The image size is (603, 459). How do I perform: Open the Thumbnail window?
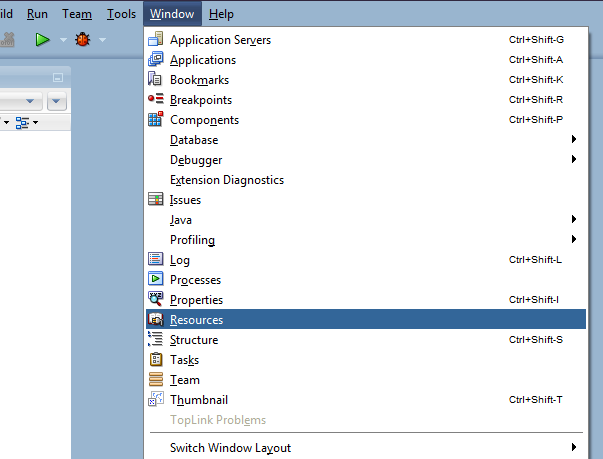point(199,400)
